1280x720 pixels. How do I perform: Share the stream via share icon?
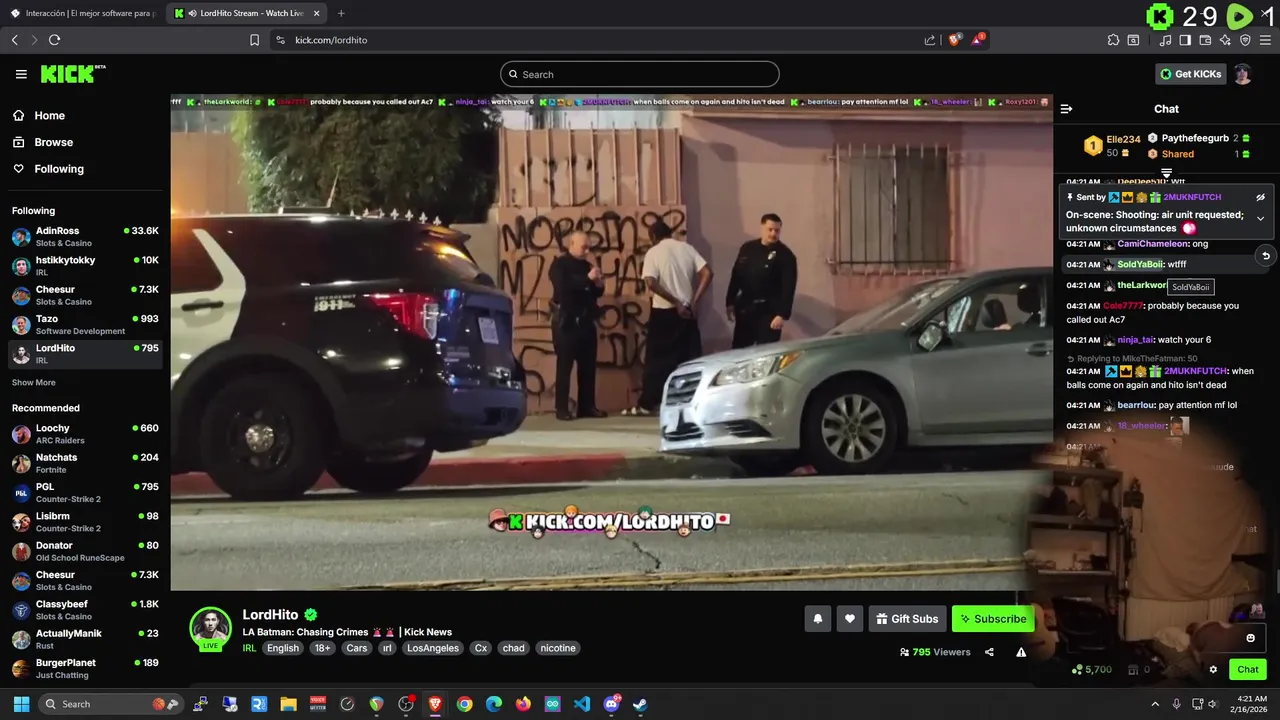coord(989,652)
